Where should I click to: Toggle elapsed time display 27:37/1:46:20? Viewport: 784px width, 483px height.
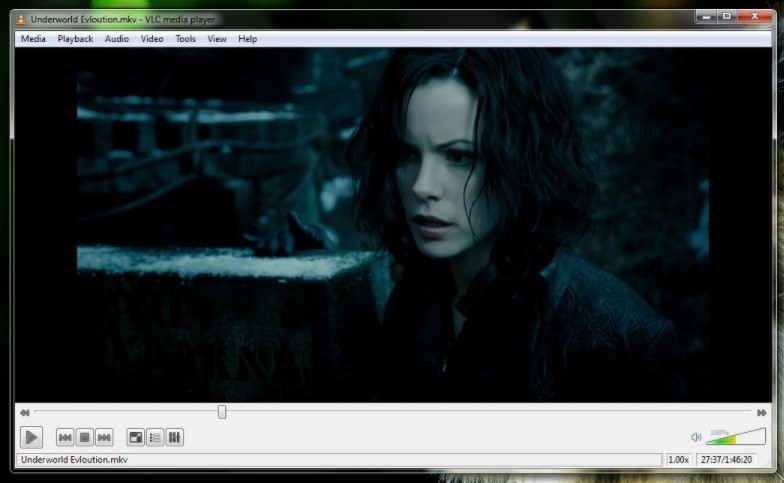[726, 460]
